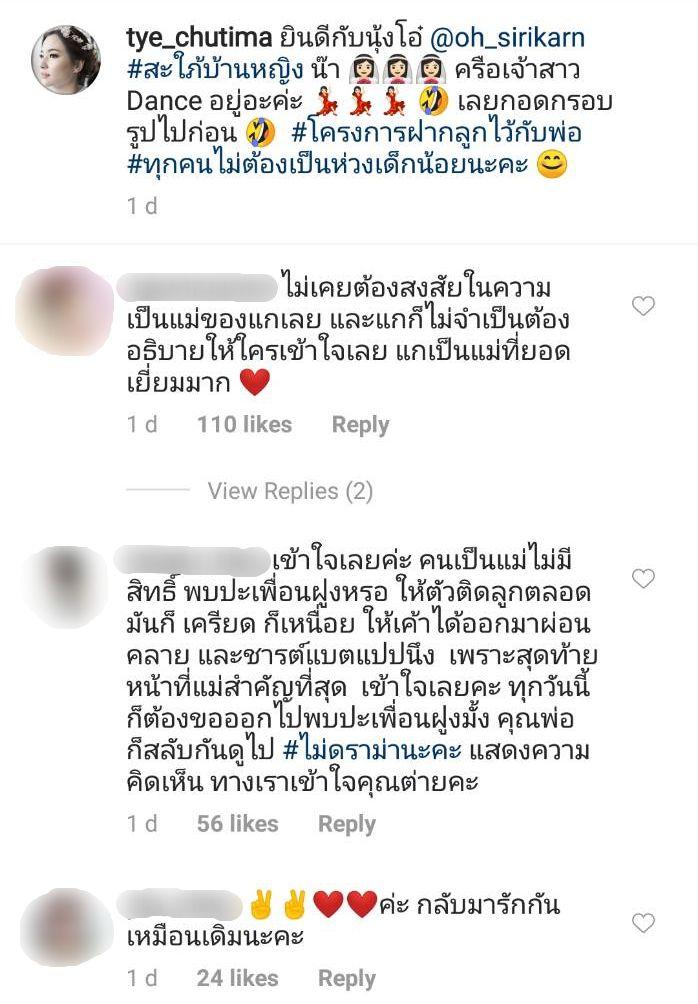
Task: Like the comment with 110 likes
Action: click(643, 306)
